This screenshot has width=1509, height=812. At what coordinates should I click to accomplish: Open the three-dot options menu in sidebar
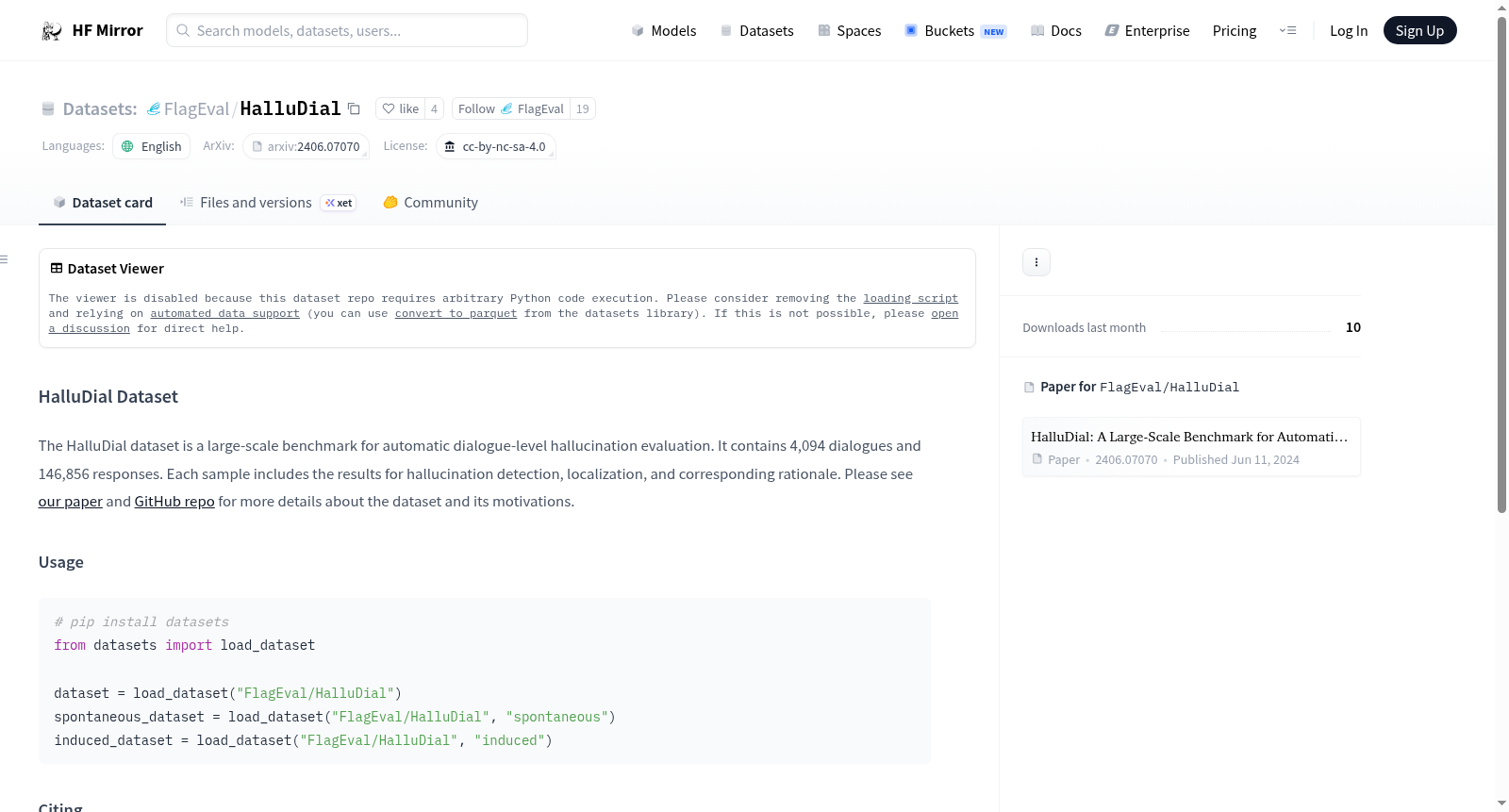click(x=1036, y=262)
